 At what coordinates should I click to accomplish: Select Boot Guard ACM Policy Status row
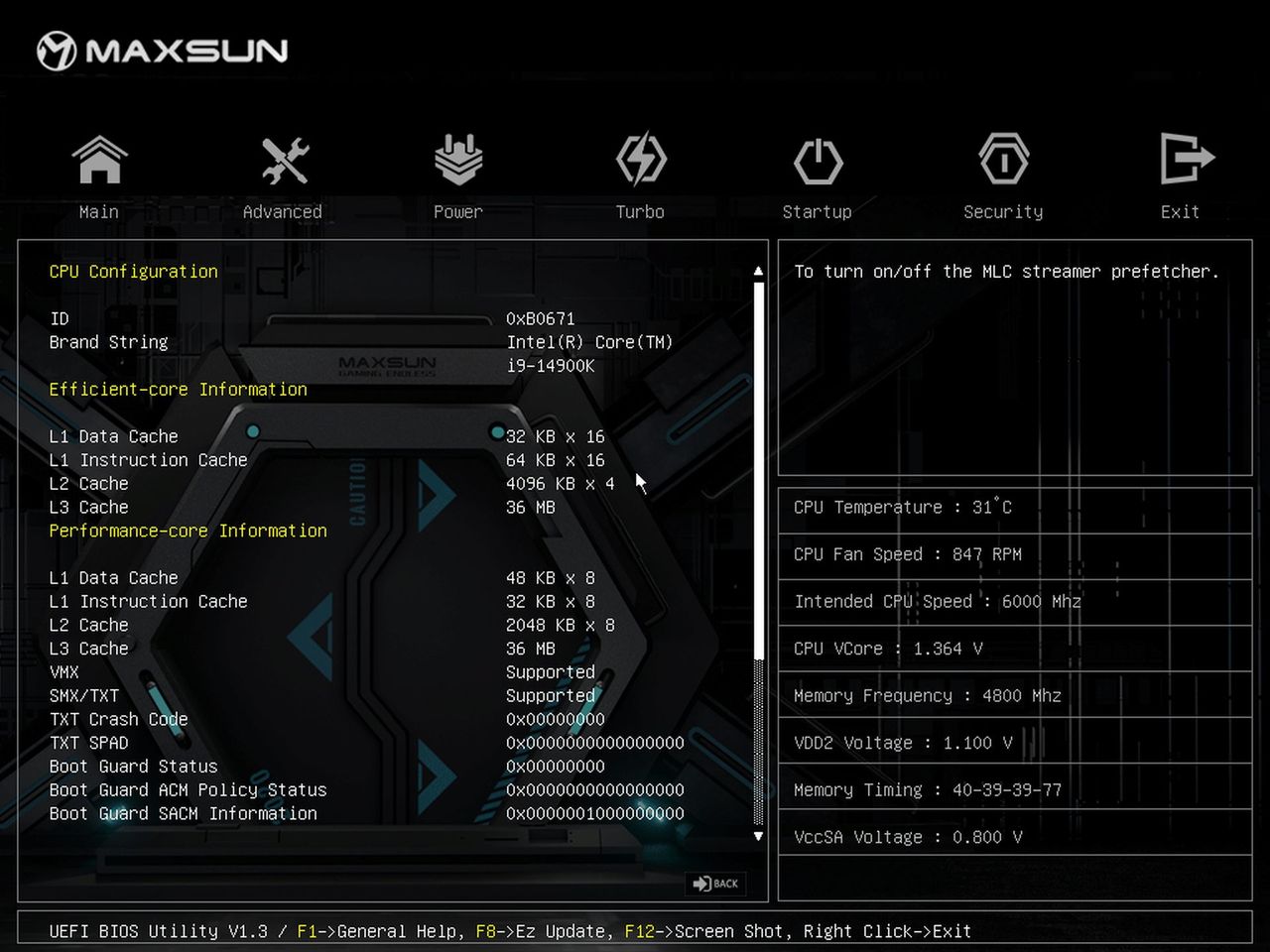(x=366, y=790)
